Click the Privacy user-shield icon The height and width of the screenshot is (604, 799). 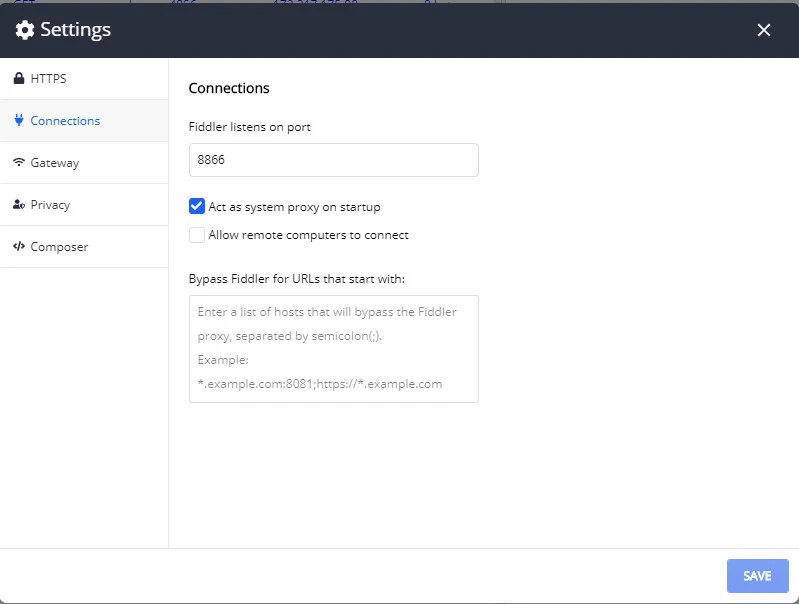point(19,204)
